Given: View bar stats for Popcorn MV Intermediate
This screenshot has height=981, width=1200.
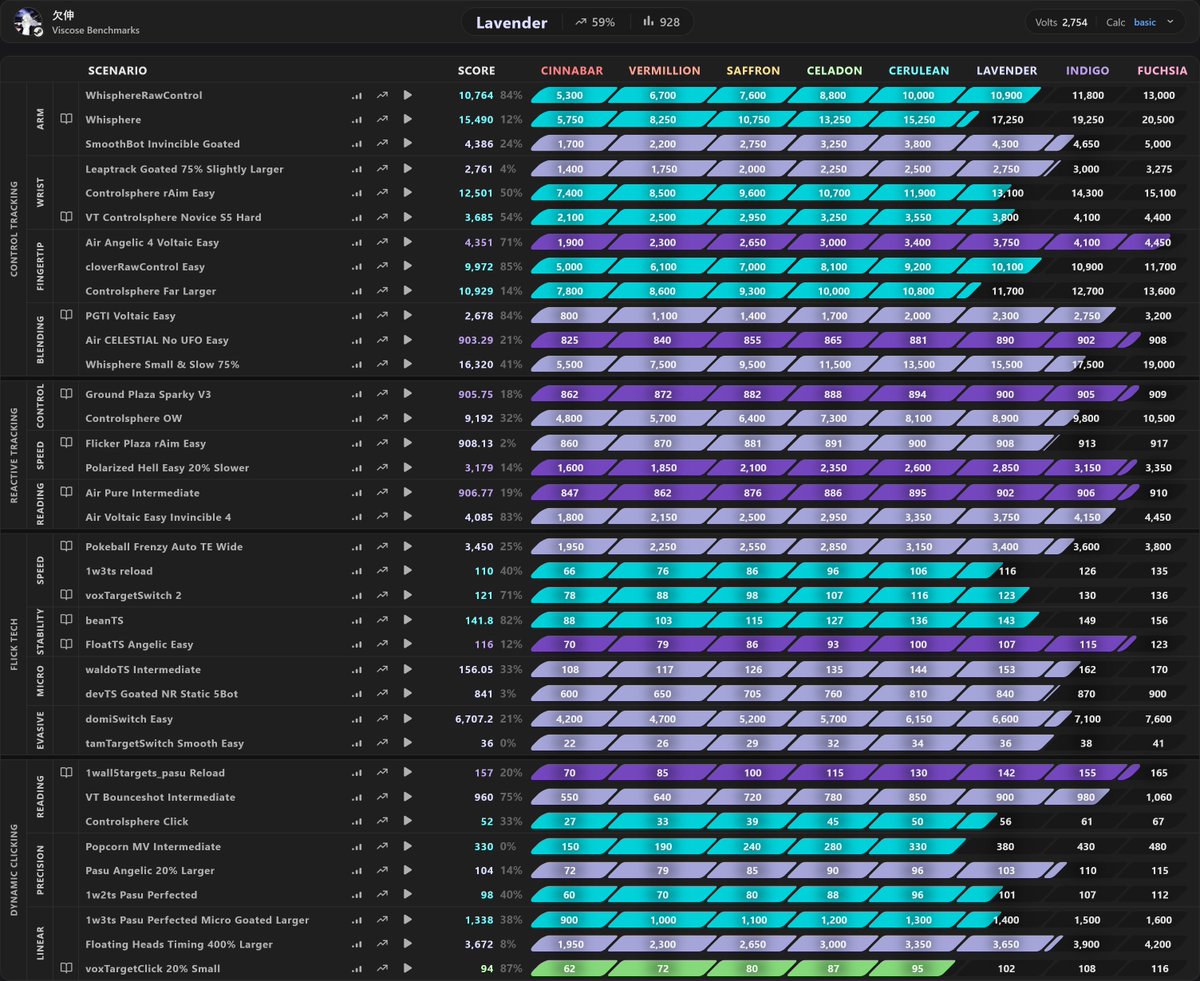Looking at the screenshot, I should 357,847.
